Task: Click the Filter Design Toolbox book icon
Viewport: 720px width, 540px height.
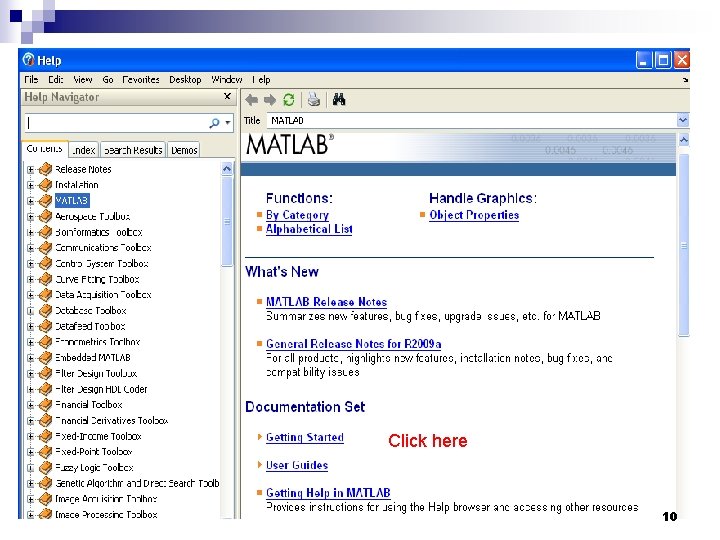Action: coord(45,374)
